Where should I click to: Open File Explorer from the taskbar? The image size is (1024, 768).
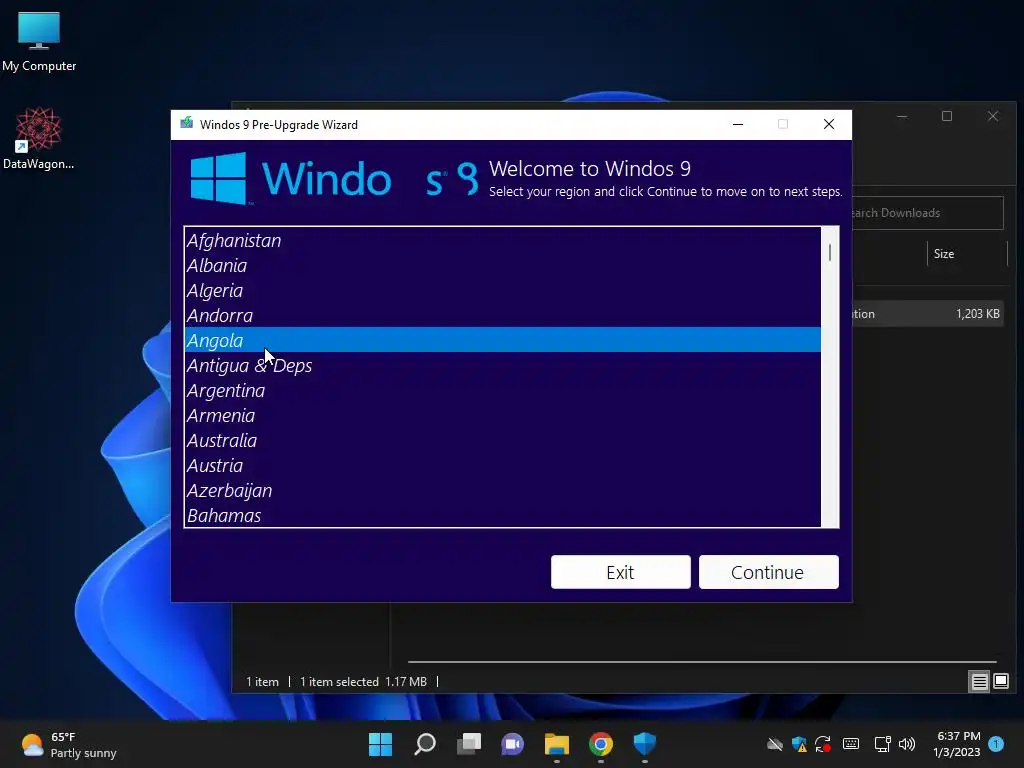click(x=556, y=744)
